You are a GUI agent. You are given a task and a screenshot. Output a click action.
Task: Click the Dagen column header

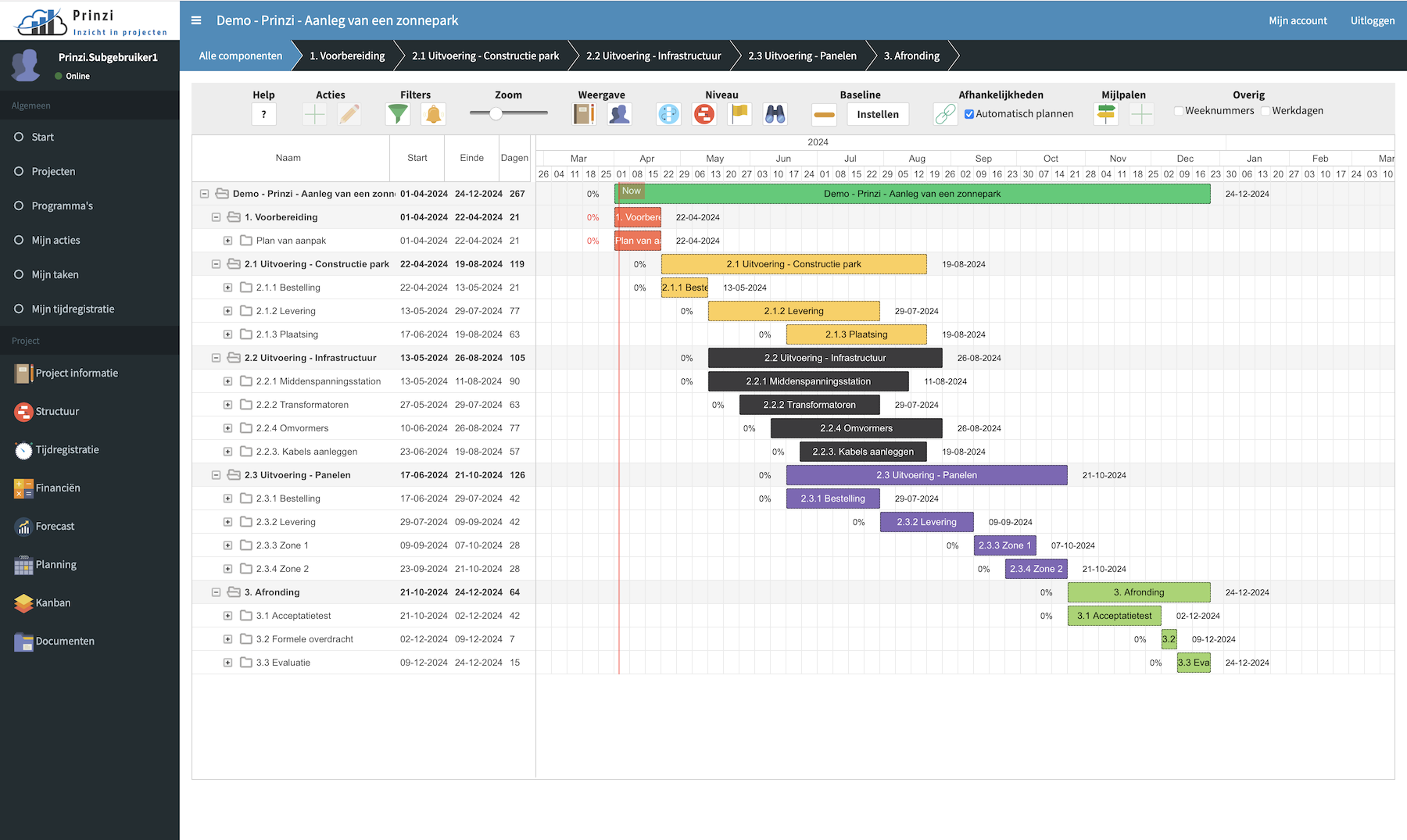tap(514, 158)
